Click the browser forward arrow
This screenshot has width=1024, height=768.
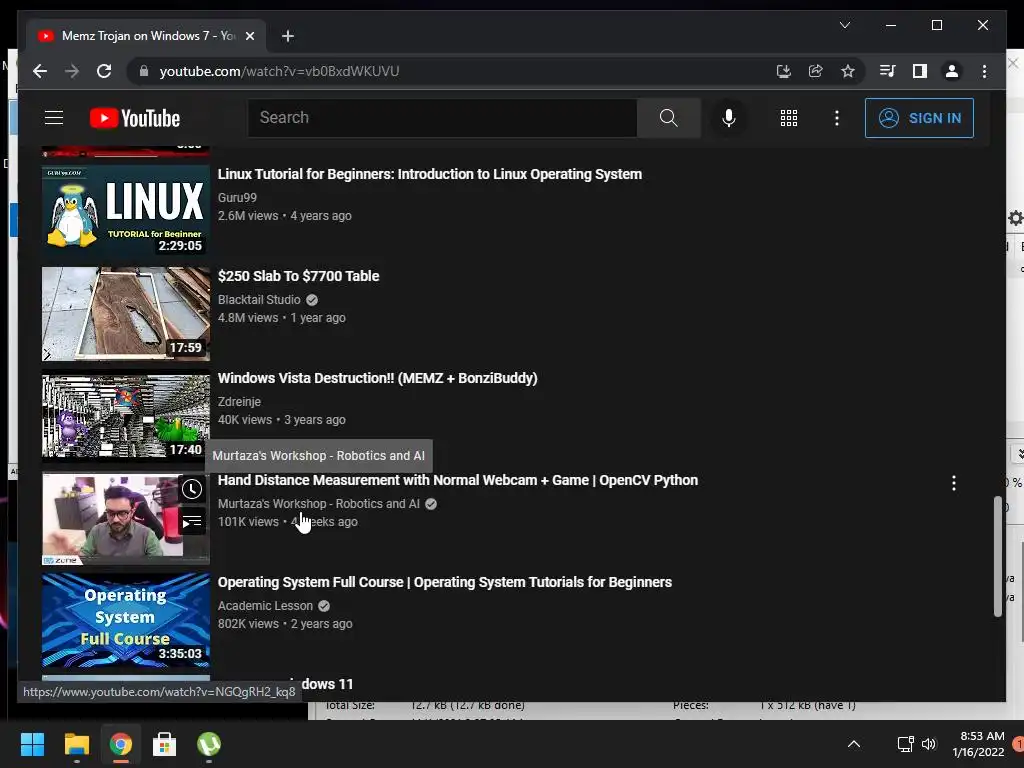[72, 71]
